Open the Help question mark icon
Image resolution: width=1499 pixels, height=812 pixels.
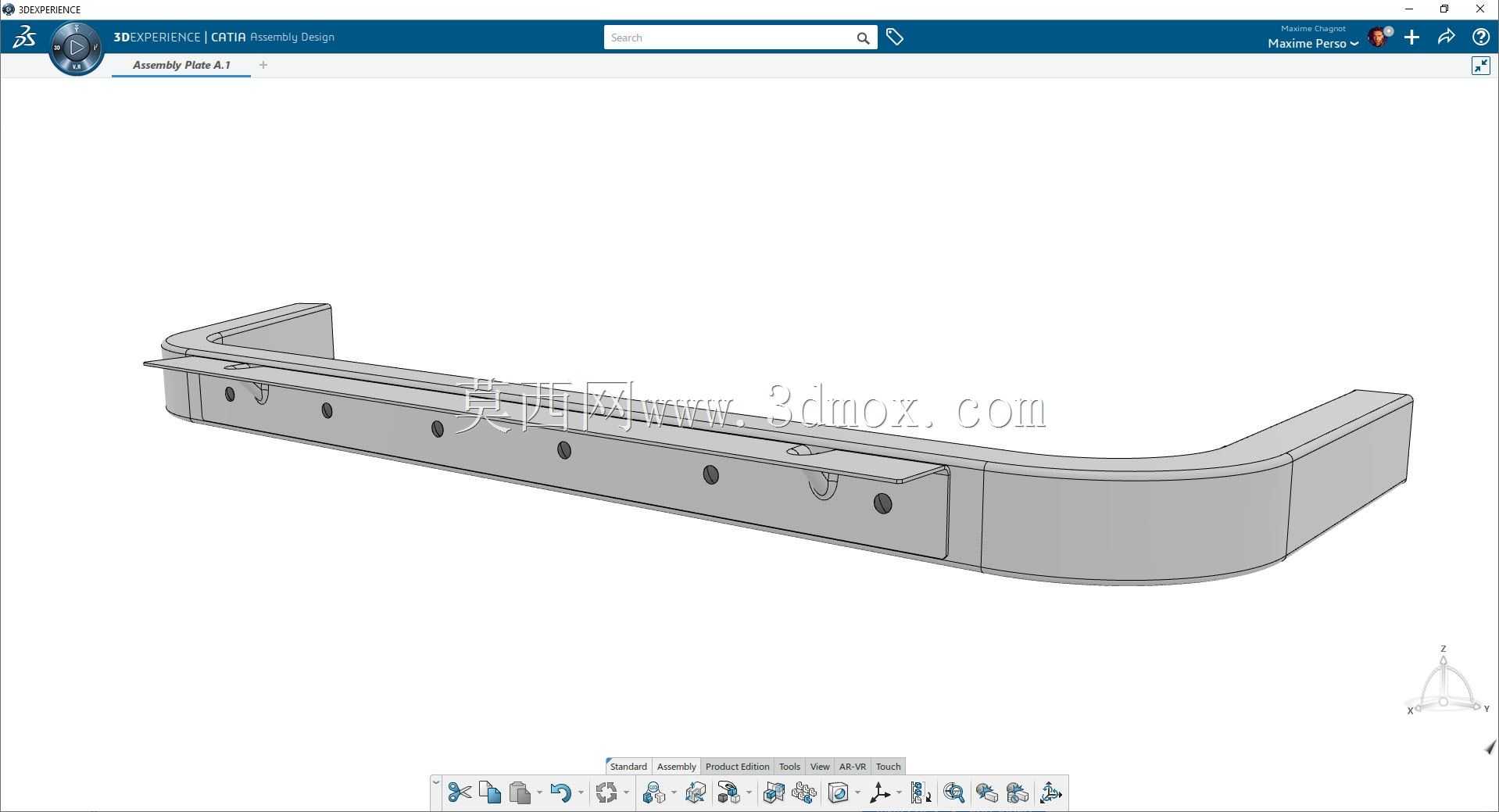point(1480,37)
